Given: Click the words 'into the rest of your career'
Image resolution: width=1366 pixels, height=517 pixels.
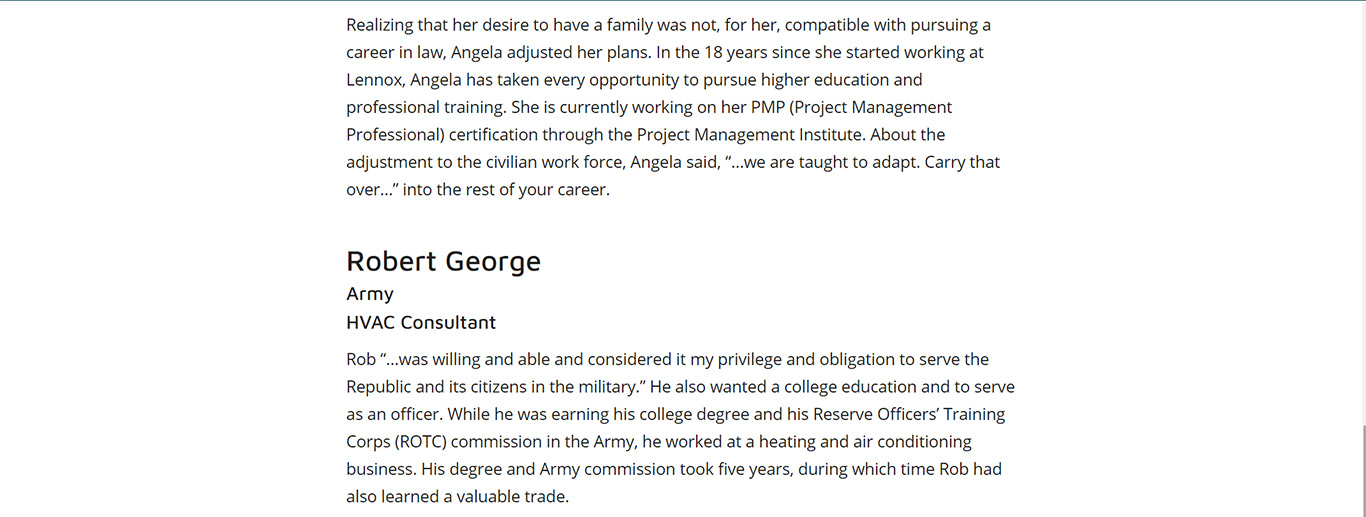Looking at the screenshot, I should [x=506, y=189].
